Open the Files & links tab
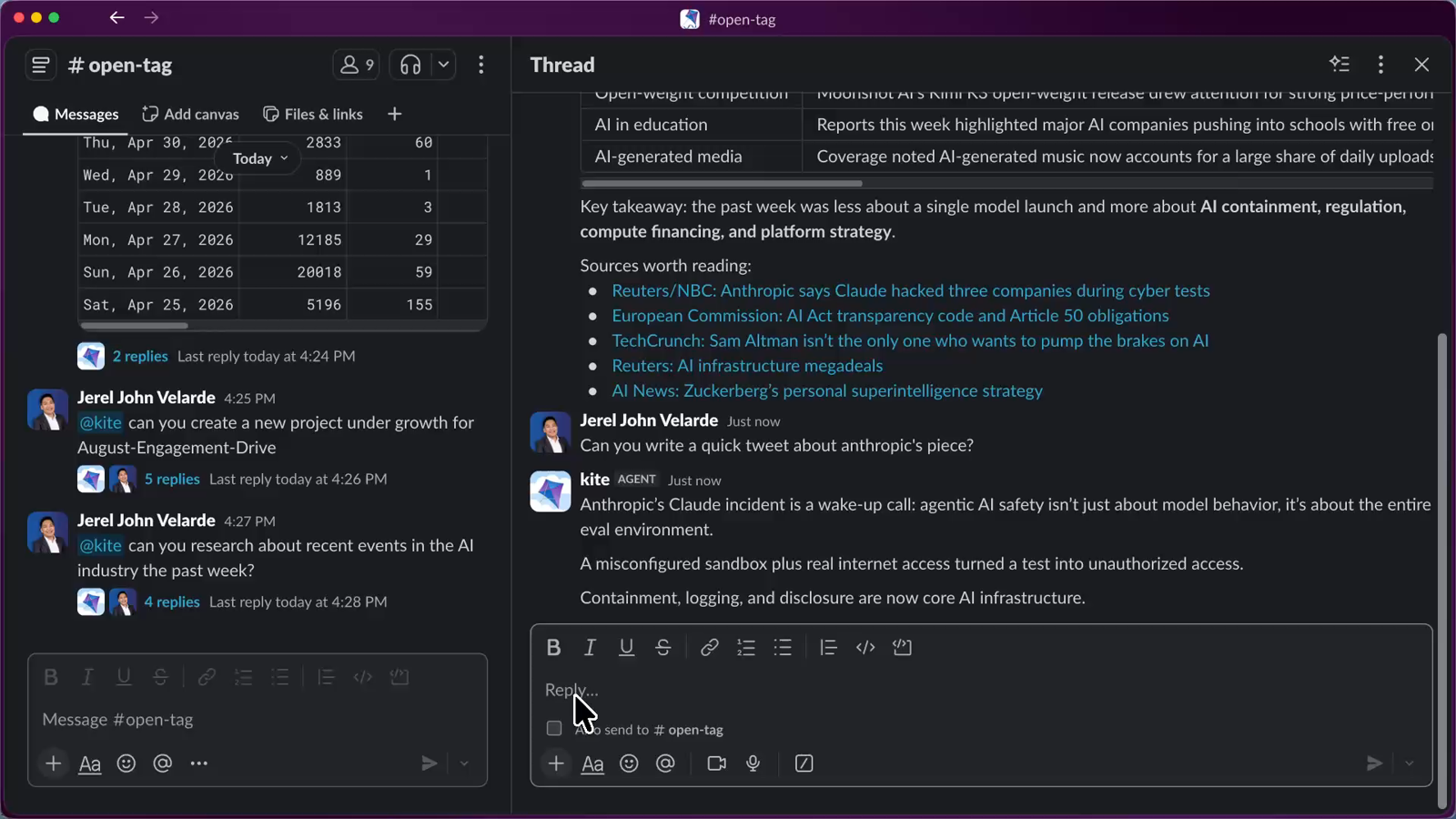Image resolution: width=1456 pixels, height=819 pixels. [313, 114]
